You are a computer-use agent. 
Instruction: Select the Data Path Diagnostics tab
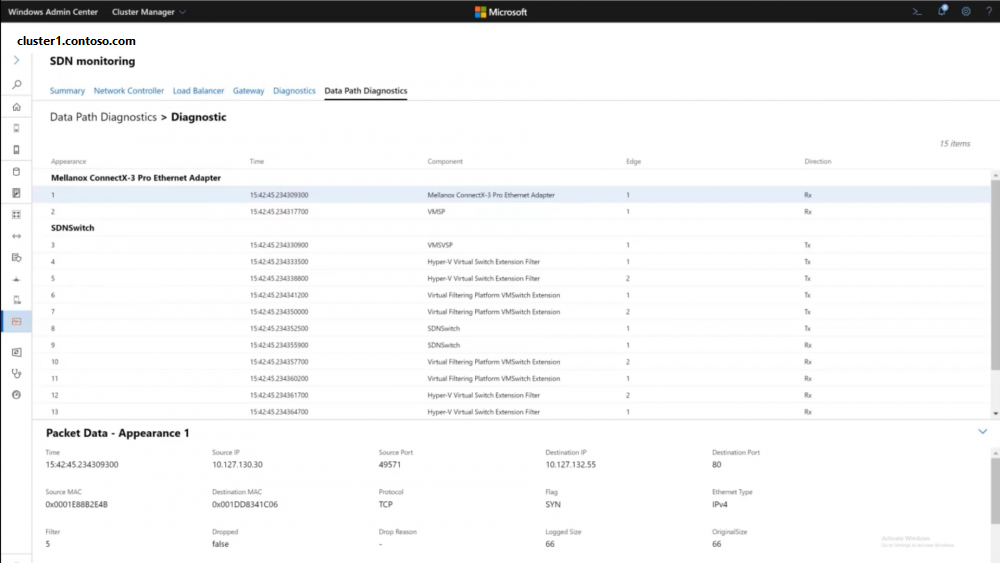(365, 91)
